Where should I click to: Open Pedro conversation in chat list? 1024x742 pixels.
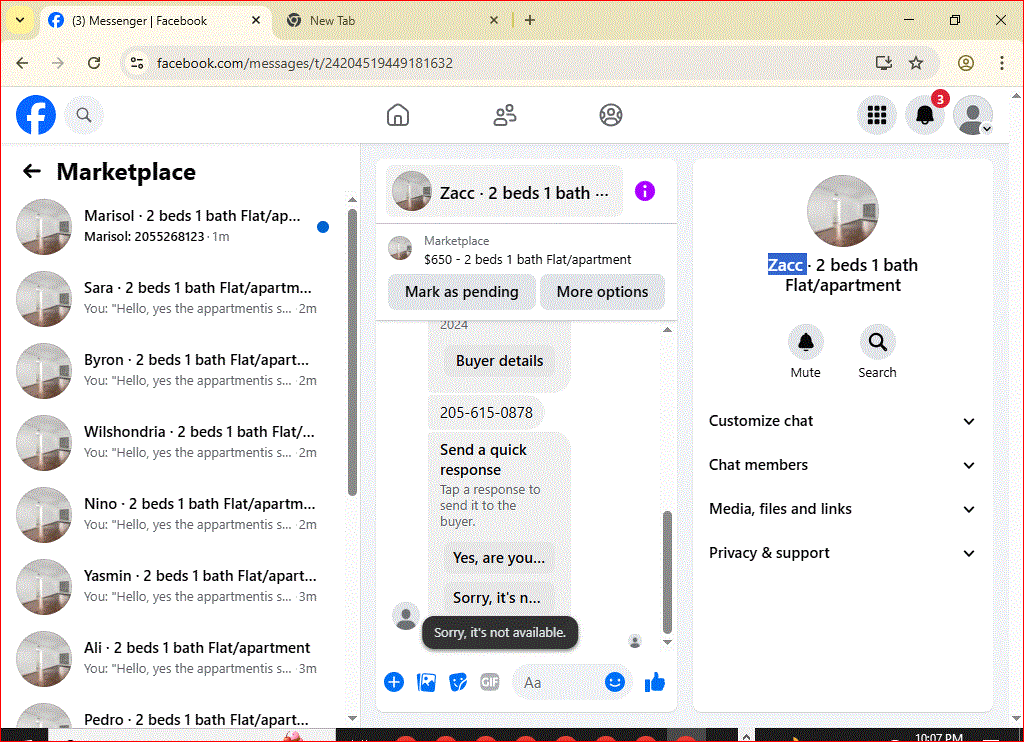click(175, 715)
